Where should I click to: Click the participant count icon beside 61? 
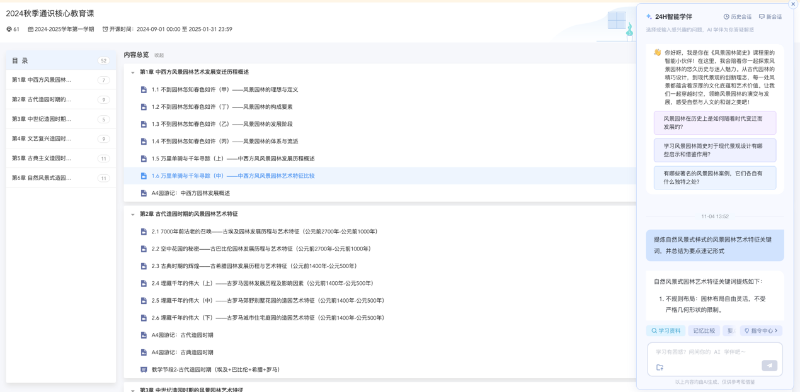(x=9, y=29)
